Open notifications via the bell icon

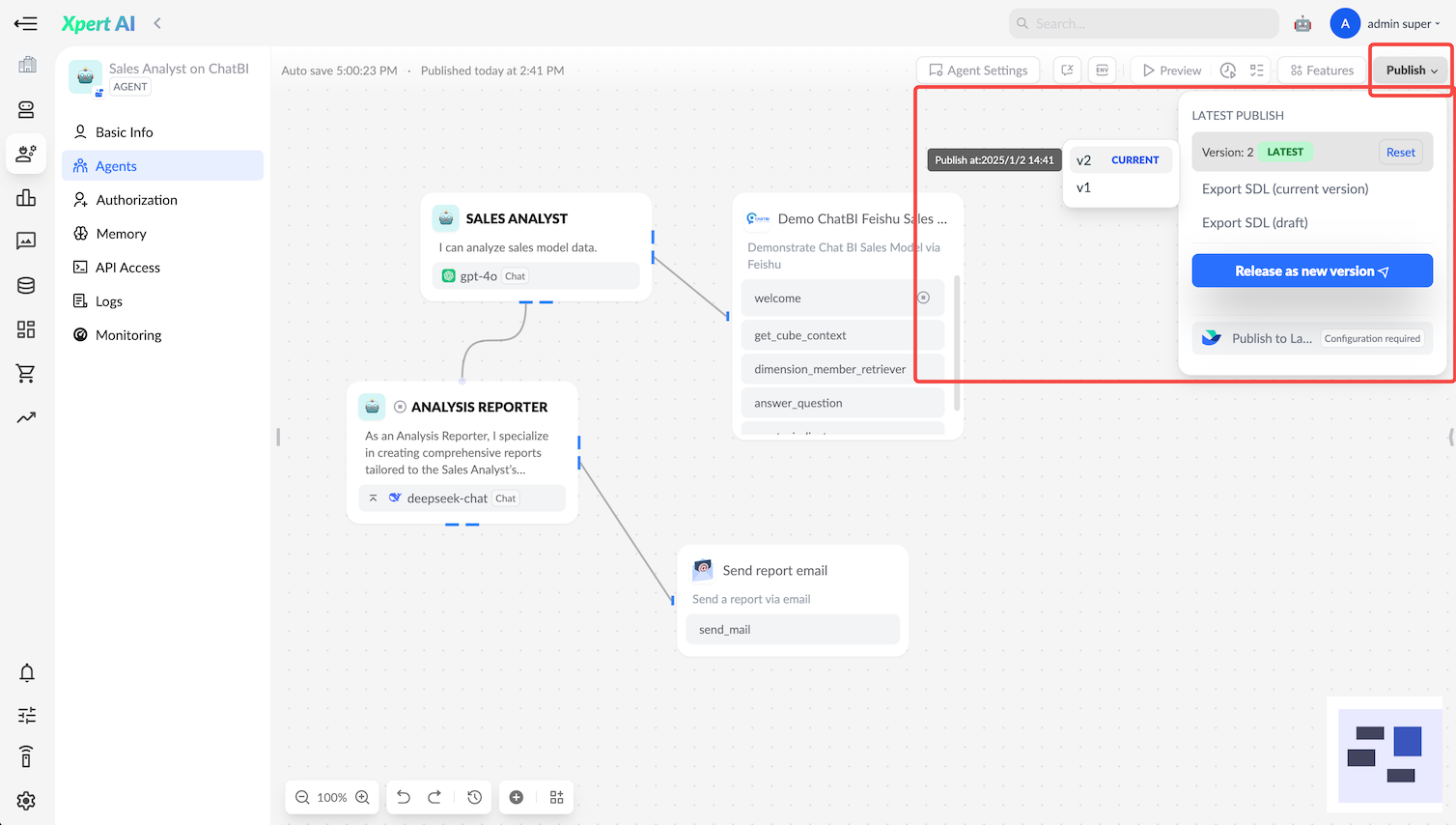click(x=26, y=672)
